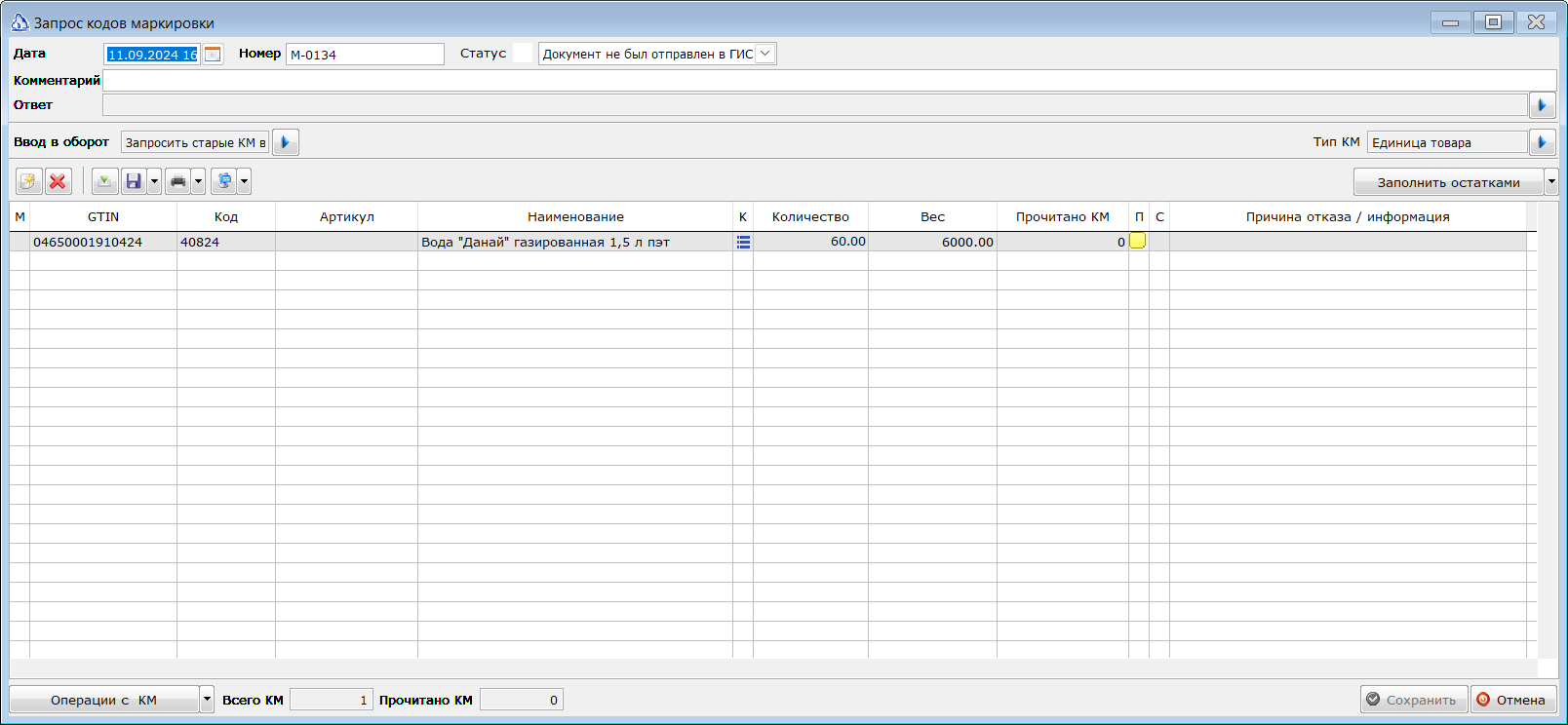Screen dimensions: 1568x725
Task: Click the Вес column header
Action: [x=933, y=216]
